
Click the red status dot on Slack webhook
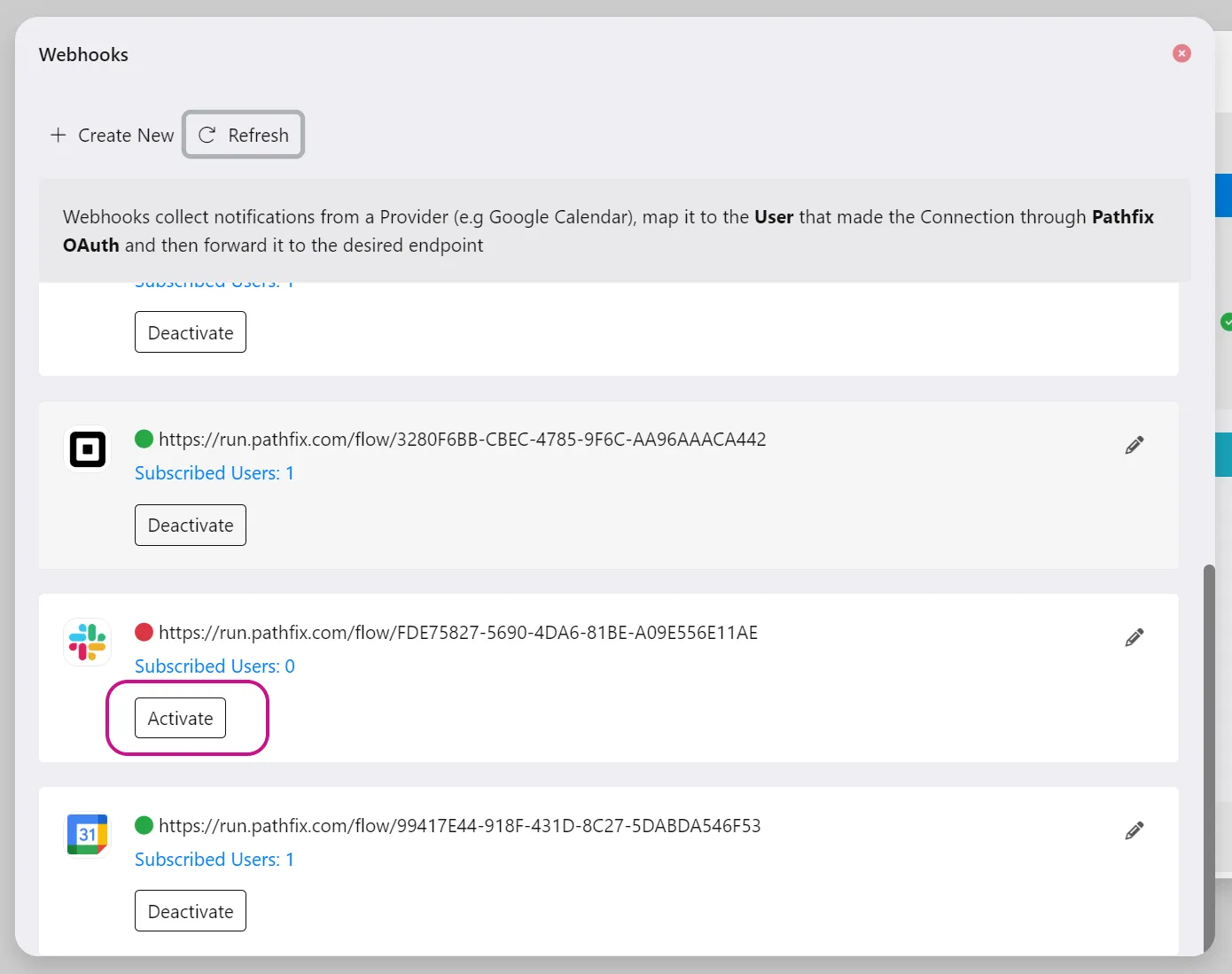coord(144,632)
